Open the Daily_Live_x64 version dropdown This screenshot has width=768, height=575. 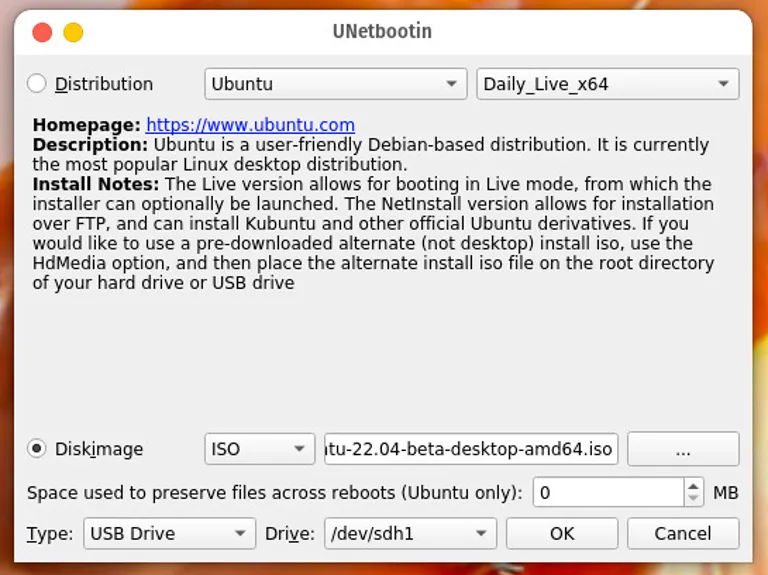point(607,84)
